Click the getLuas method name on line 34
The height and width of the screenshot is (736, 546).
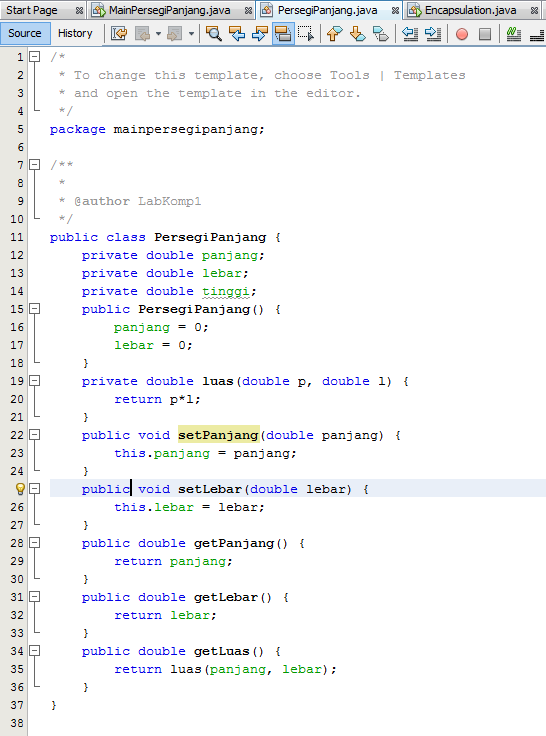point(222,651)
